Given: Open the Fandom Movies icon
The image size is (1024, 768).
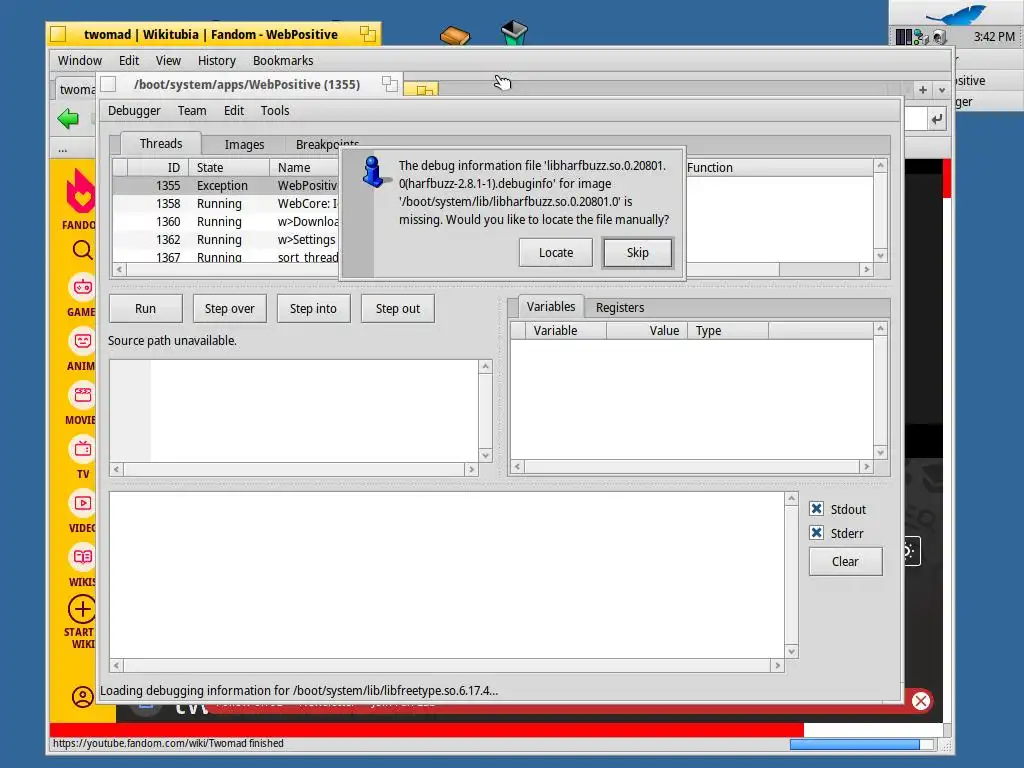Looking at the screenshot, I should (82, 394).
